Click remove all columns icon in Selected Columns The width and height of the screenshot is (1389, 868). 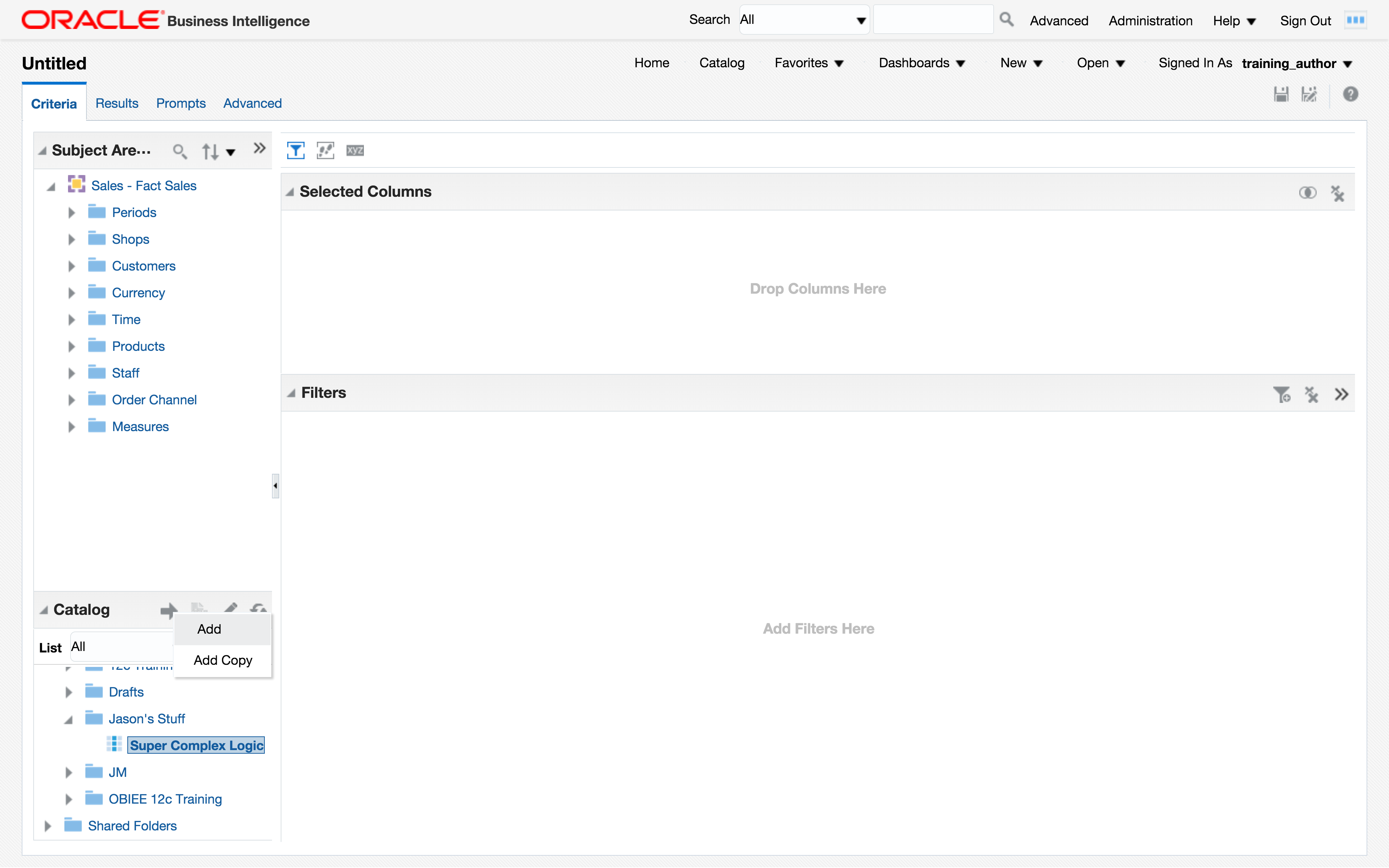point(1338,193)
